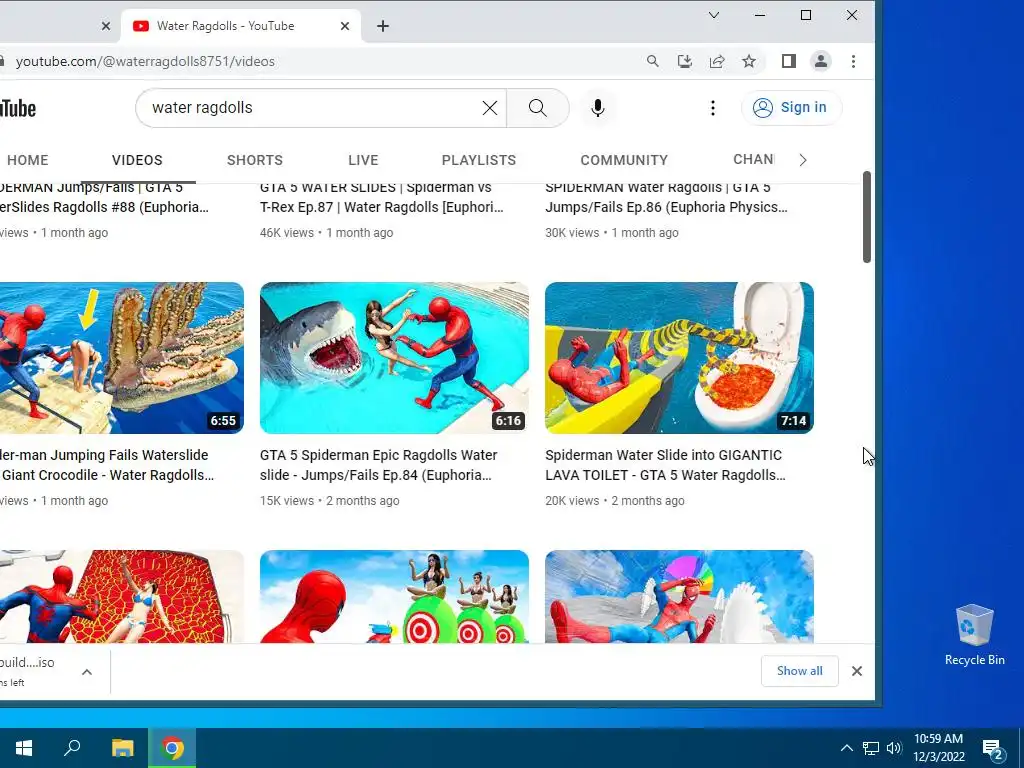This screenshot has height=768, width=1024.
Task: Bookmark this page with the star icon
Action: [749, 61]
